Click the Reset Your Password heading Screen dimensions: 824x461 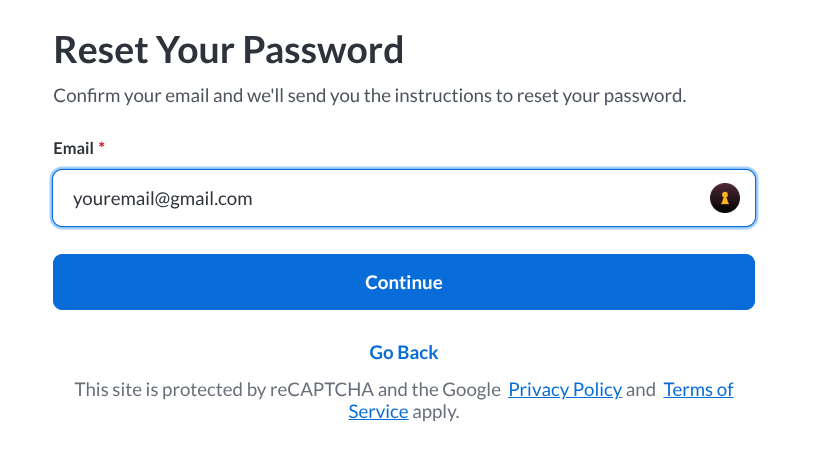pos(229,50)
